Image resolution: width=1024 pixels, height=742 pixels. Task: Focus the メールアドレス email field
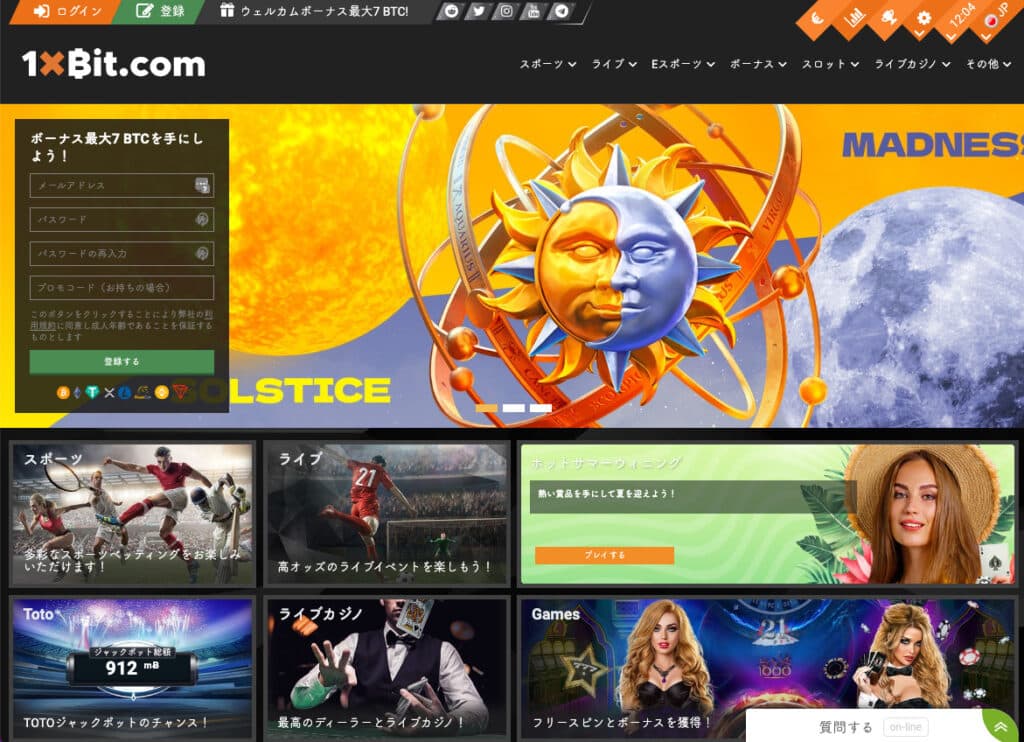pyautogui.click(x=121, y=186)
